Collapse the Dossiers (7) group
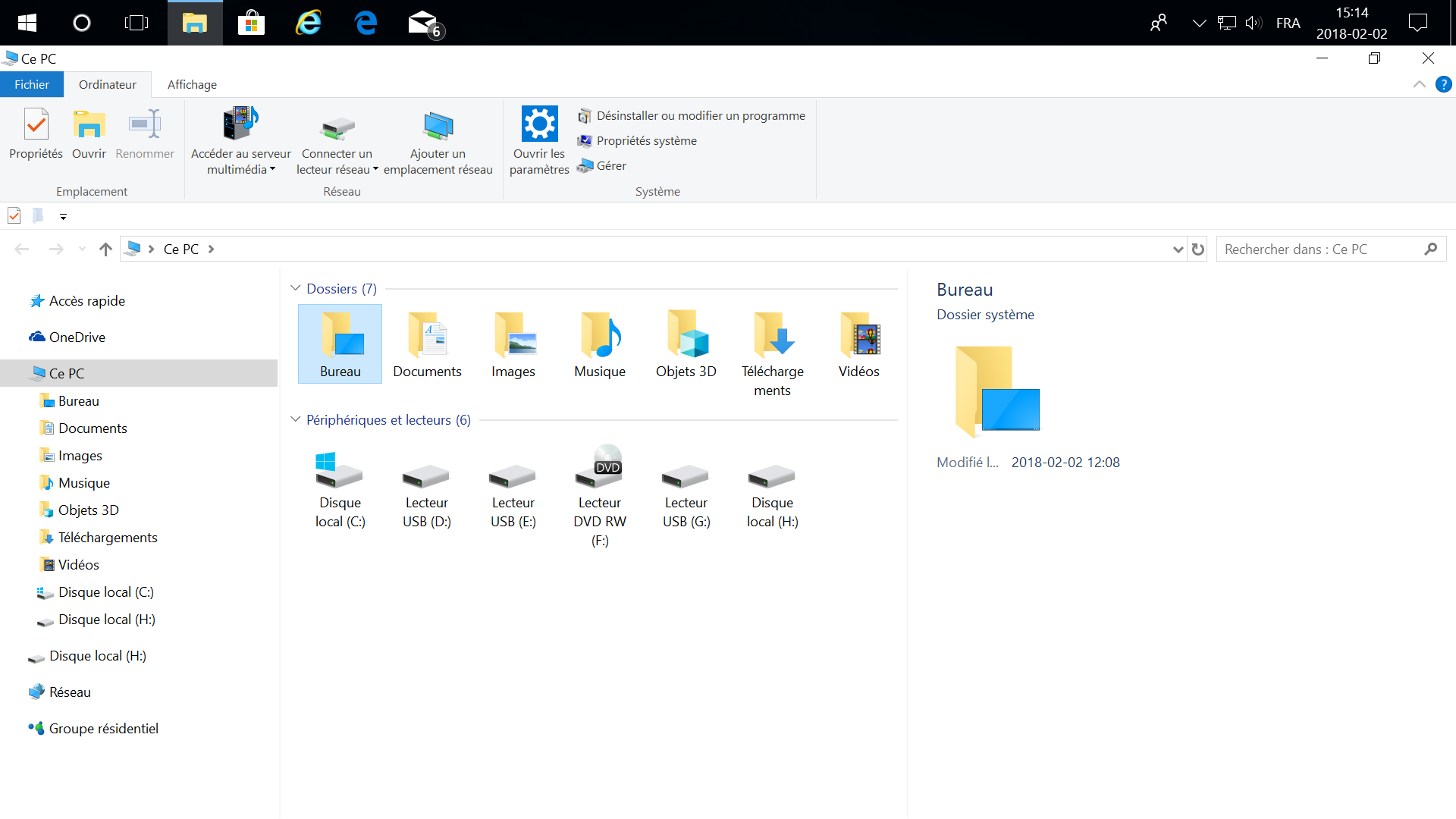 point(296,288)
